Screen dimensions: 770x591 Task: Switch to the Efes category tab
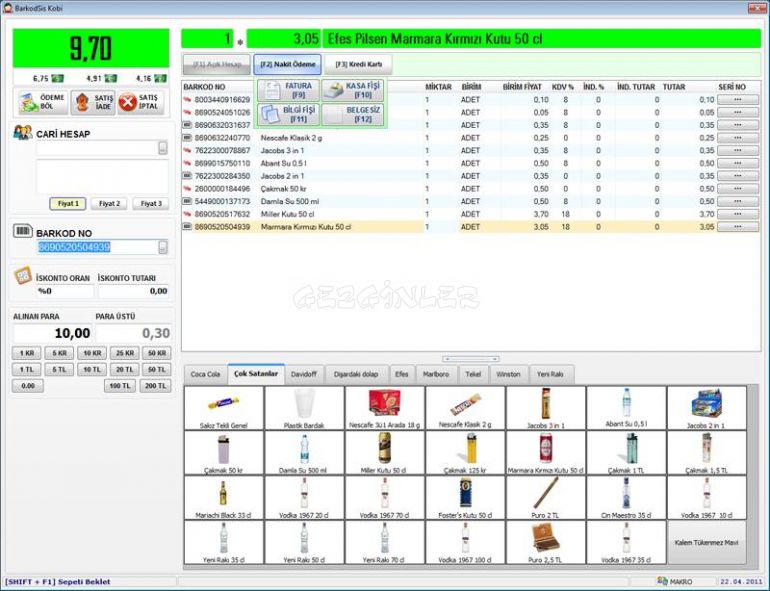402,374
